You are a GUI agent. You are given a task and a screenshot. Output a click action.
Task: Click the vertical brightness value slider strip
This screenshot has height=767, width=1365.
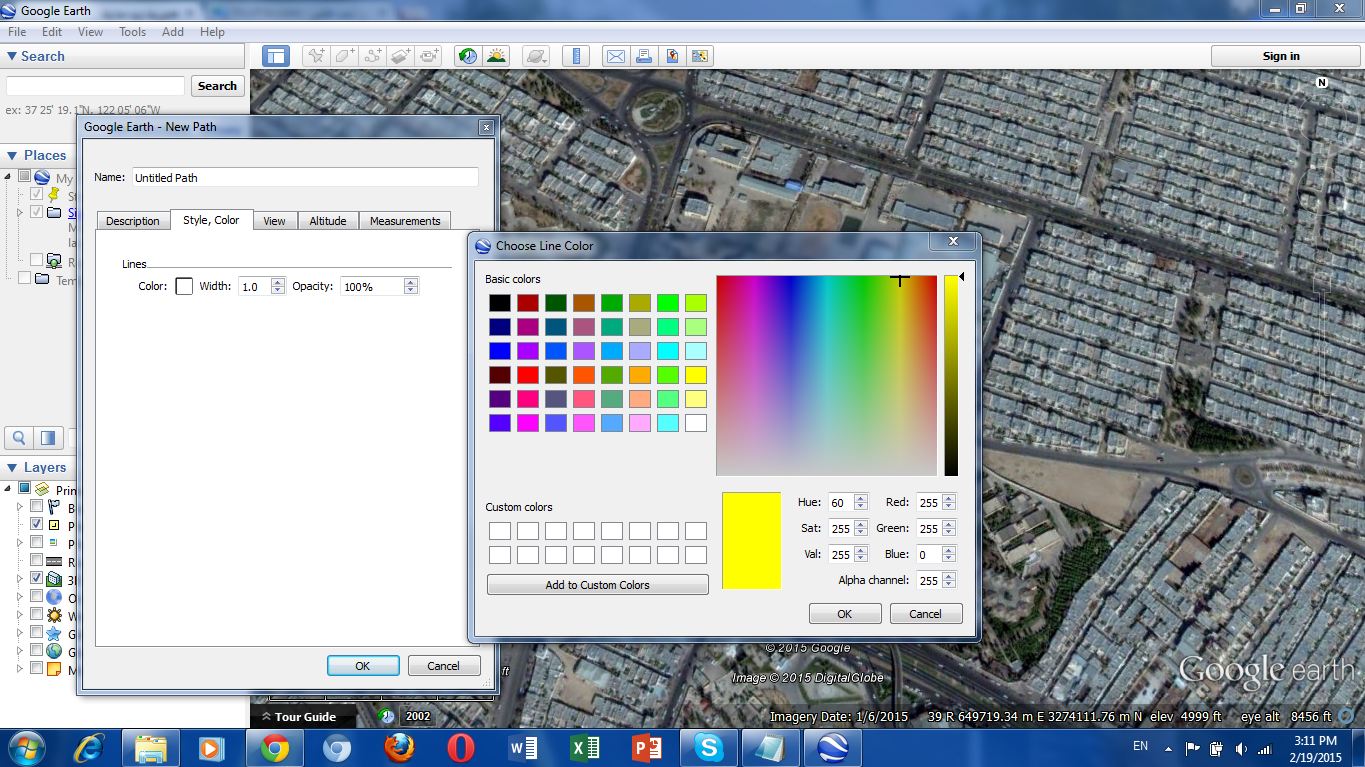(x=951, y=375)
